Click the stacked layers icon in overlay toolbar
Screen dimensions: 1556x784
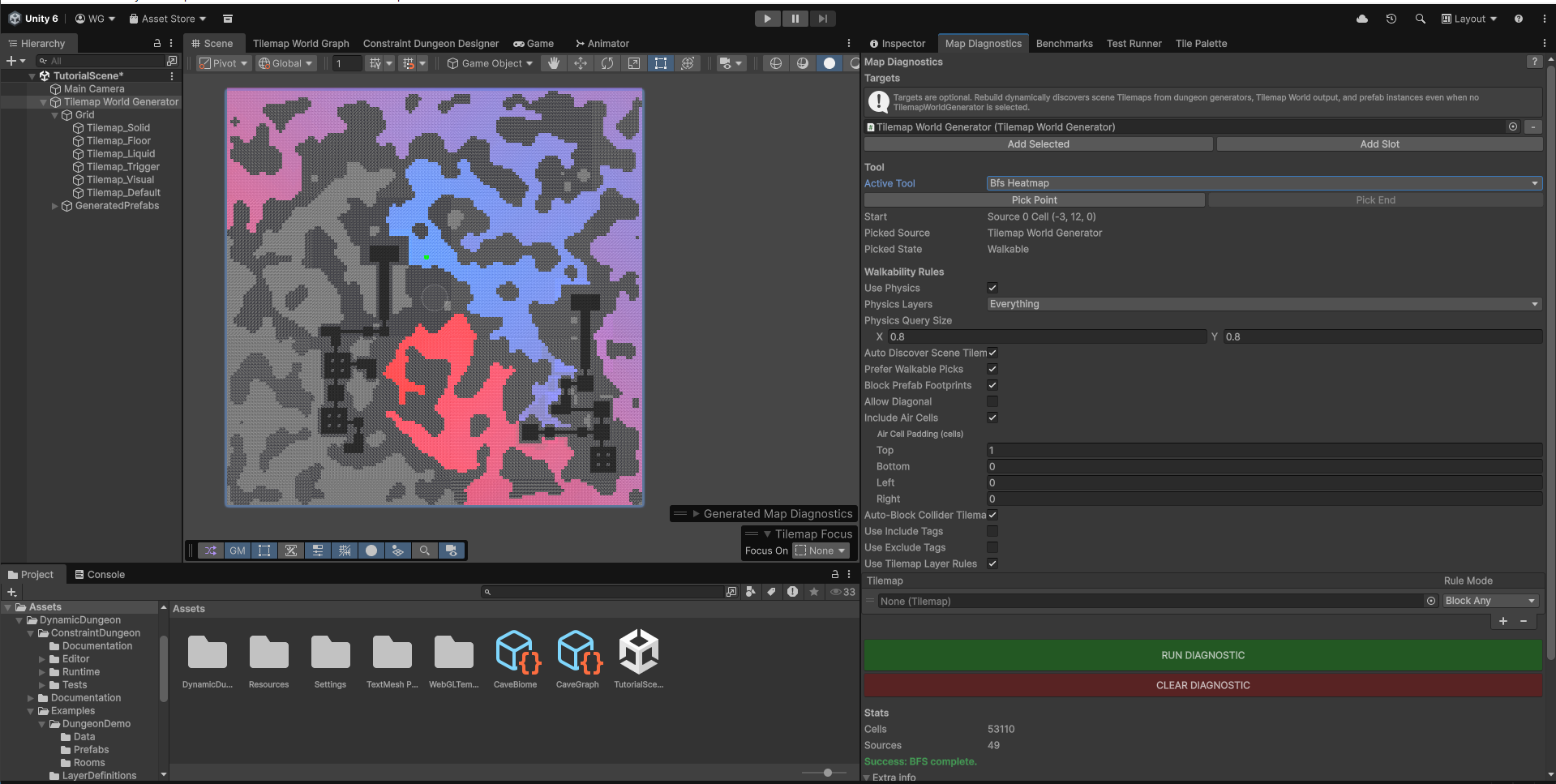click(x=398, y=551)
